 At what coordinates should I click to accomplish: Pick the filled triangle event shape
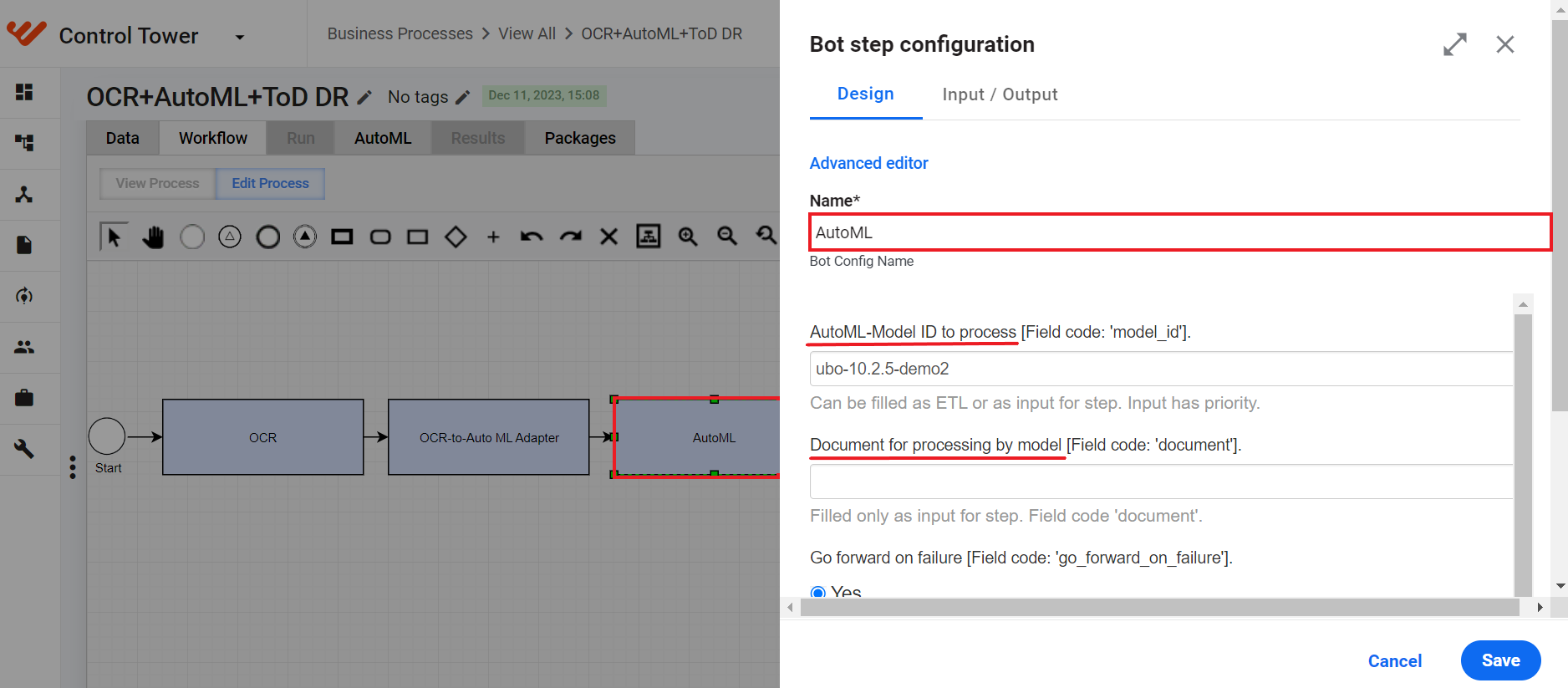coord(305,237)
